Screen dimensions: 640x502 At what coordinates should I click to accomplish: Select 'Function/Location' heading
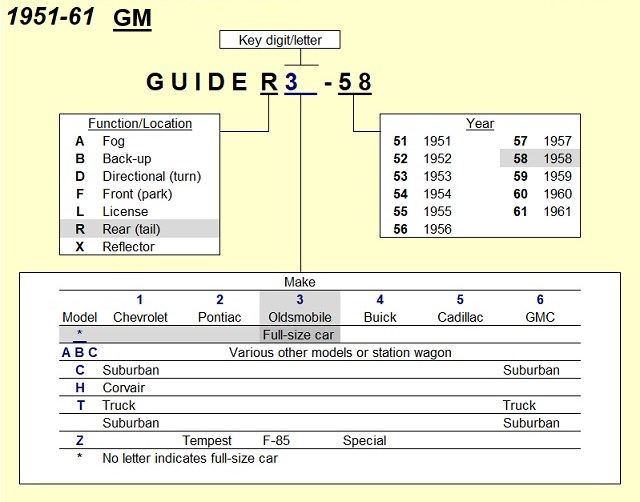[x=140, y=123]
